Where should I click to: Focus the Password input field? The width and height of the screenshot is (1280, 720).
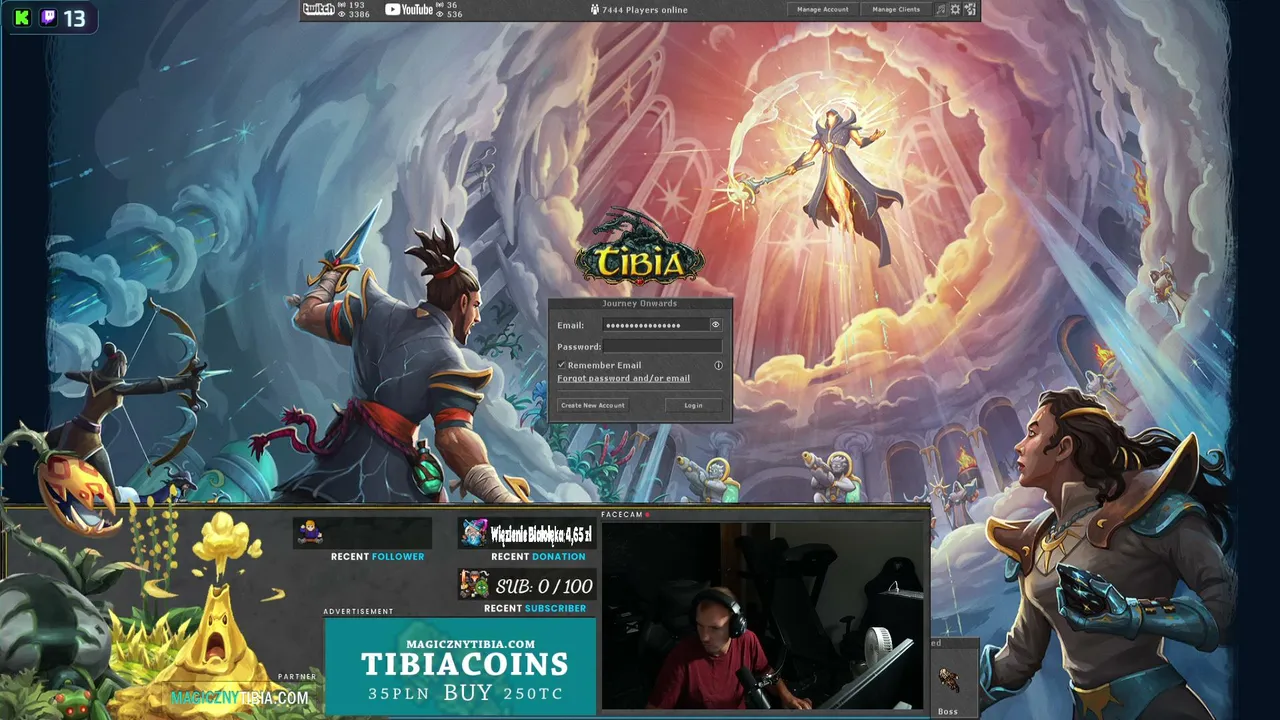point(662,346)
